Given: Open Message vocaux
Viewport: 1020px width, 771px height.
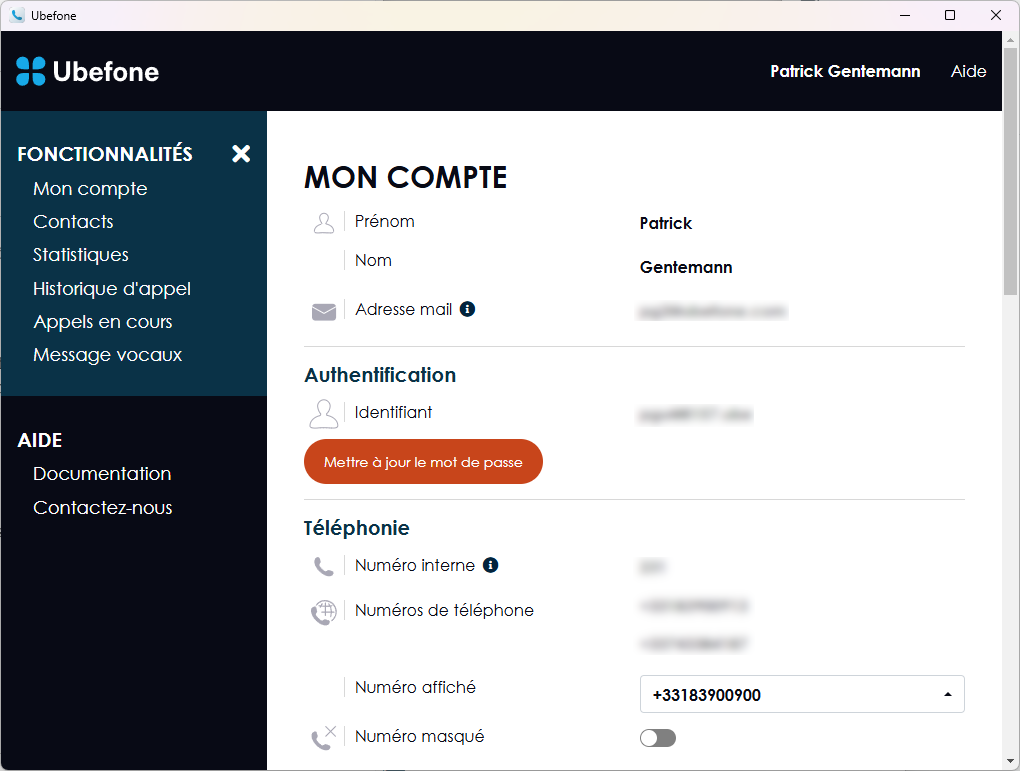Looking at the screenshot, I should click(108, 355).
